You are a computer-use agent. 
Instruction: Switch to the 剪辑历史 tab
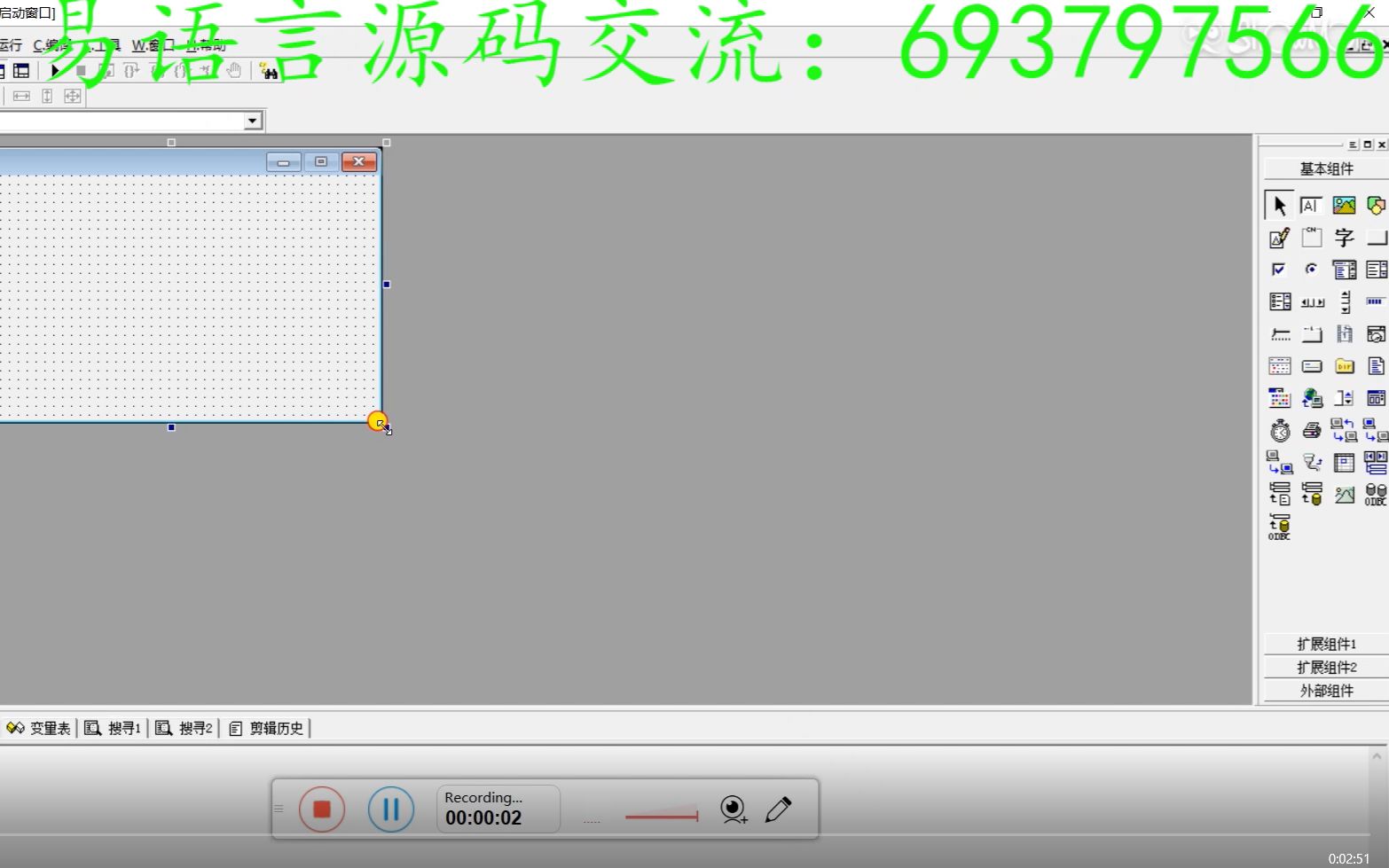click(x=266, y=728)
